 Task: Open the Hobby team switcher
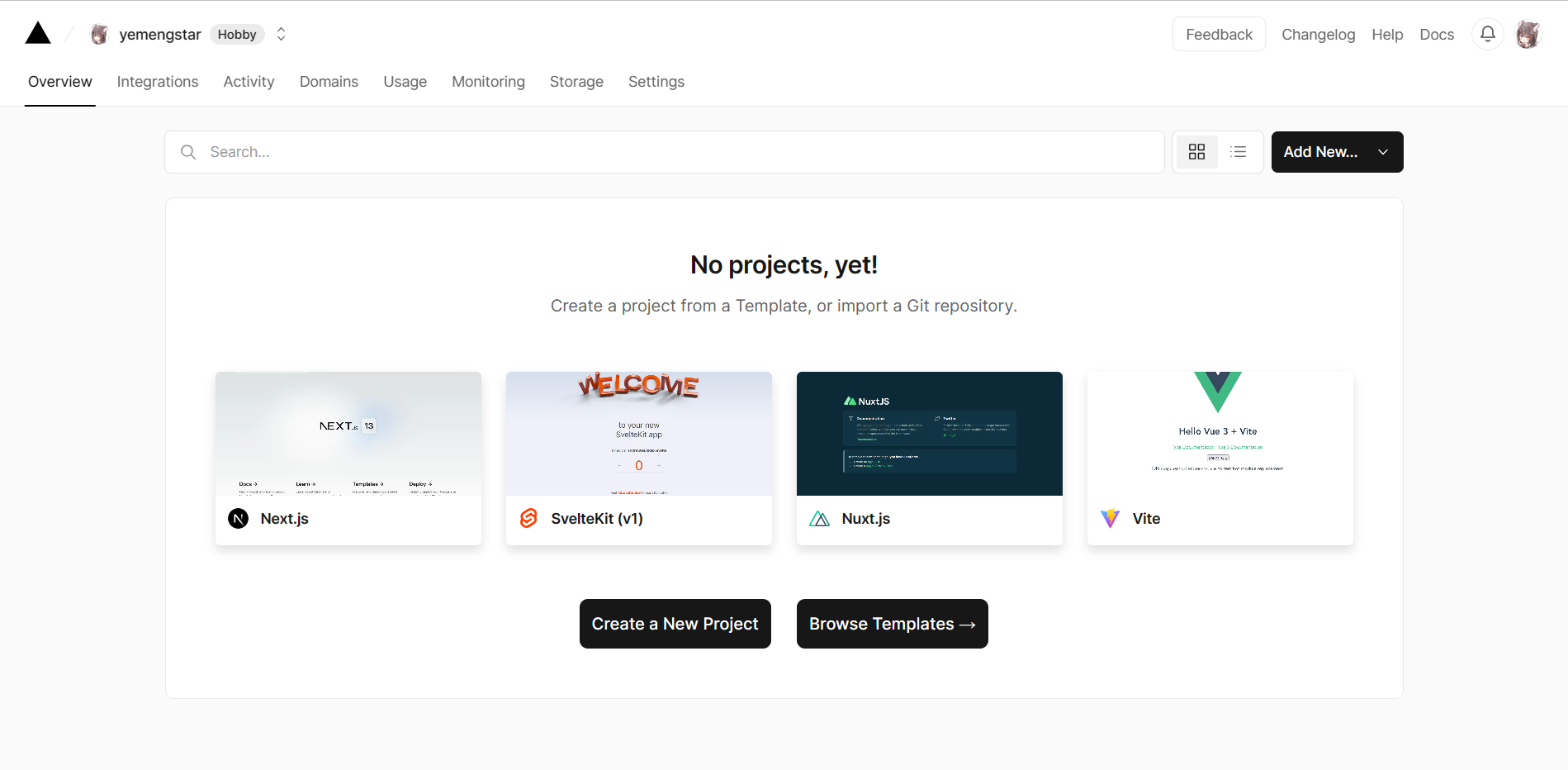[281, 34]
